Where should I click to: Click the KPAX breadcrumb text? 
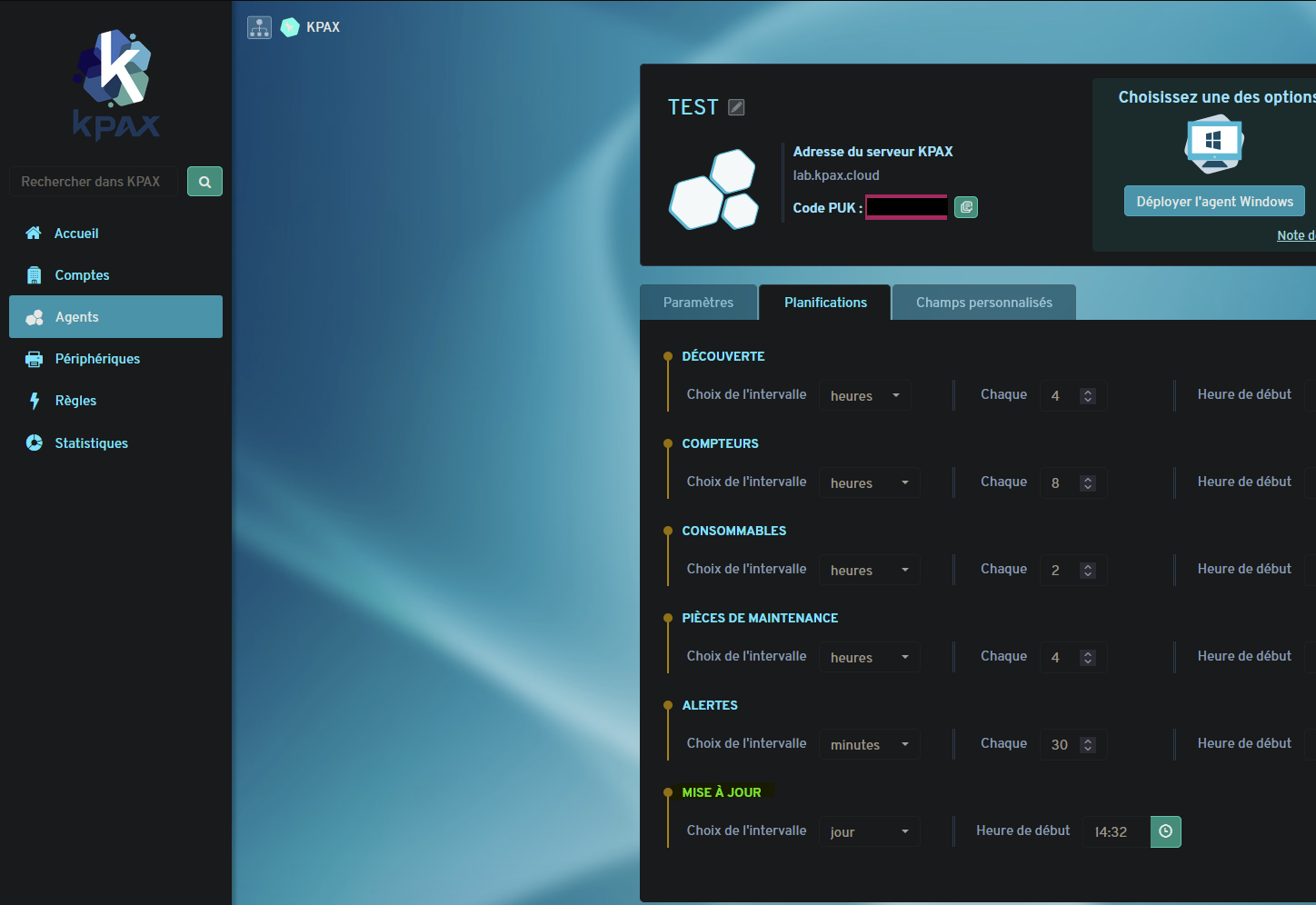click(x=323, y=27)
